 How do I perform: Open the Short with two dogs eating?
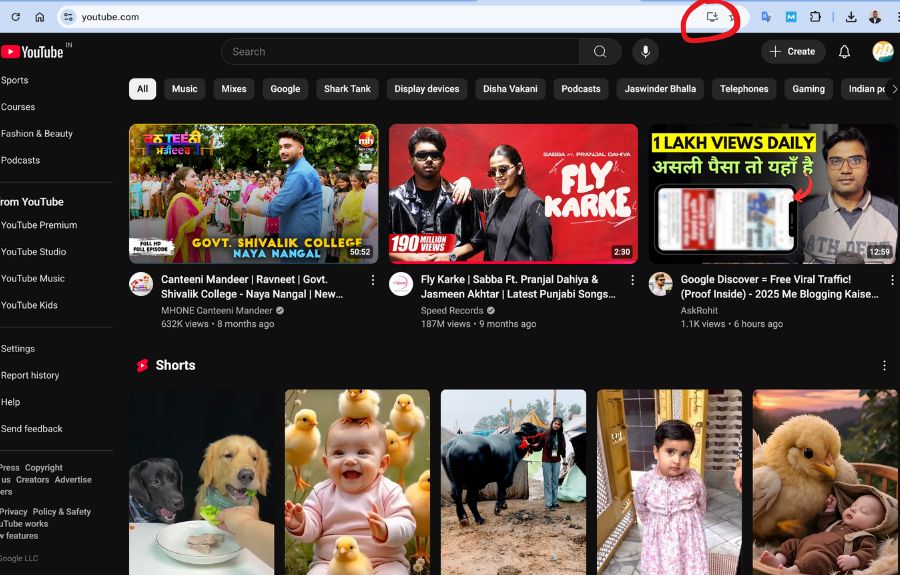pos(201,482)
